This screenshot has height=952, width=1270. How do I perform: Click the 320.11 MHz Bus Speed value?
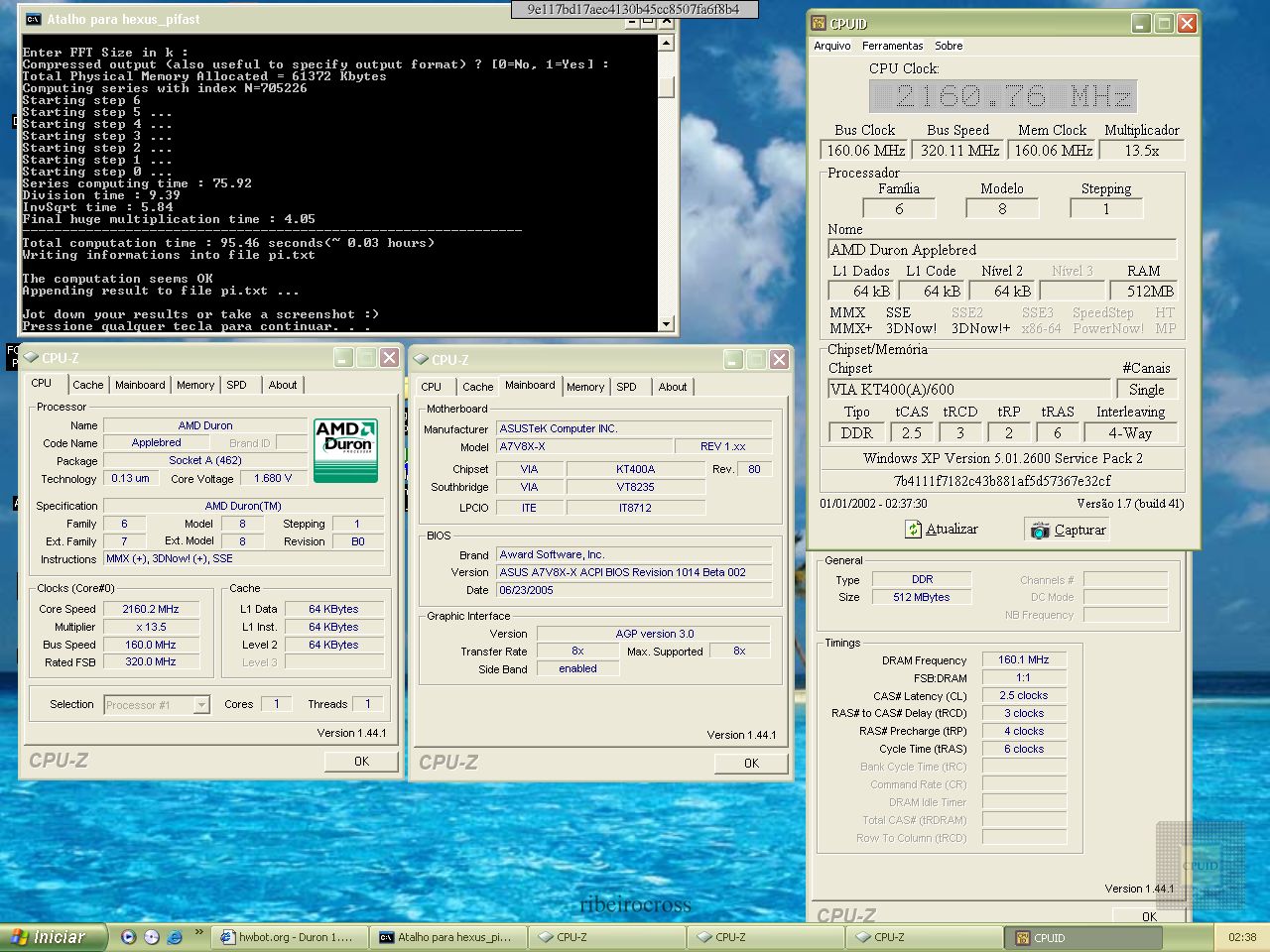click(959, 151)
